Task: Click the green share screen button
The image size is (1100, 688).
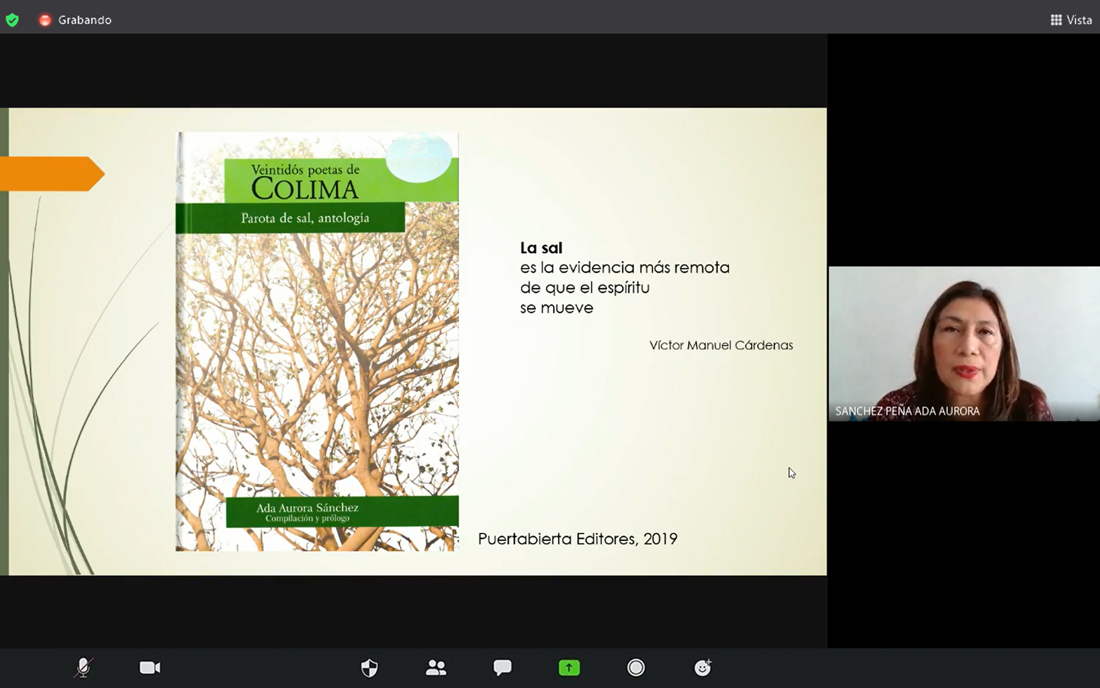Action: (x=569, y=668)
